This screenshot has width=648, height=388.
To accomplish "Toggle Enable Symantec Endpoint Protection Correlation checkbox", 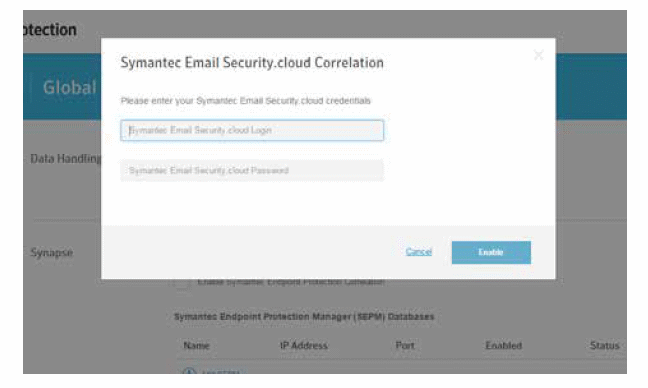I will [x=182, y=283].
